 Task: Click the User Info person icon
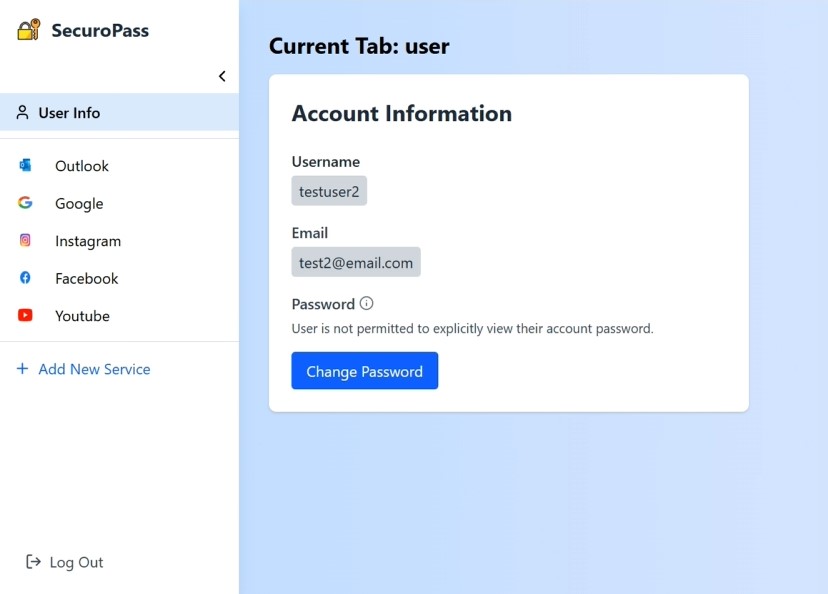[22, 112]
